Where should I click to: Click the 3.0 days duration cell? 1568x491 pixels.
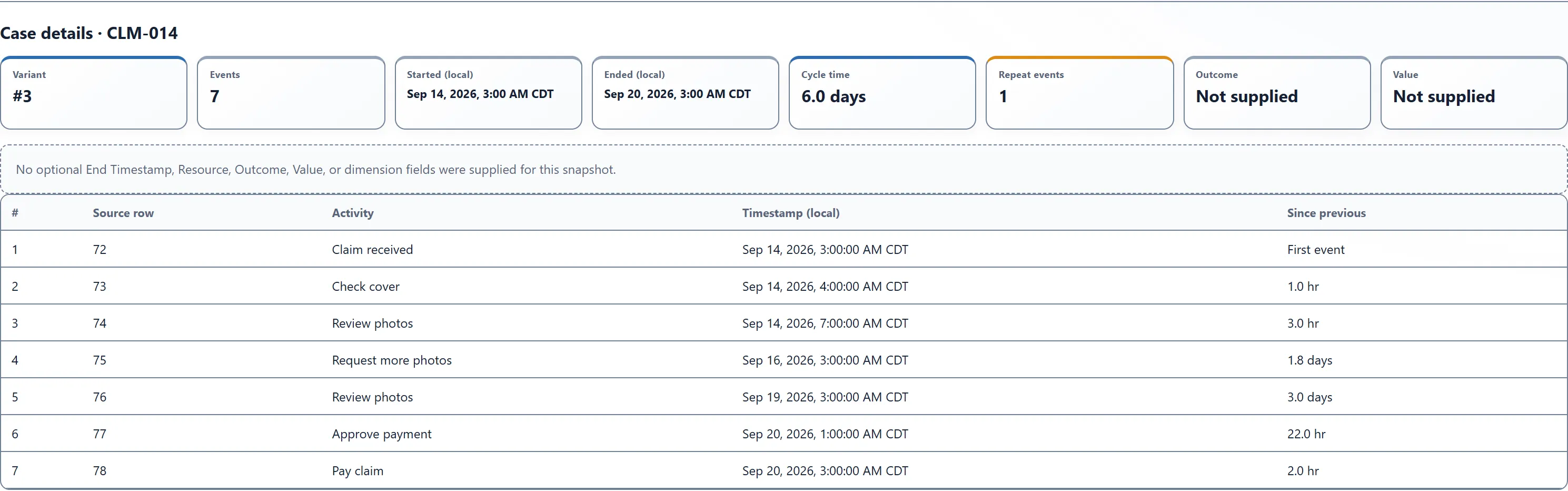[1309, 397]
